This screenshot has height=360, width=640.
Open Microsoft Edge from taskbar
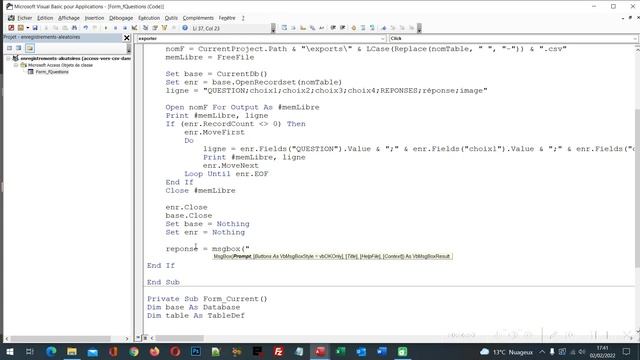coord(51,351)
